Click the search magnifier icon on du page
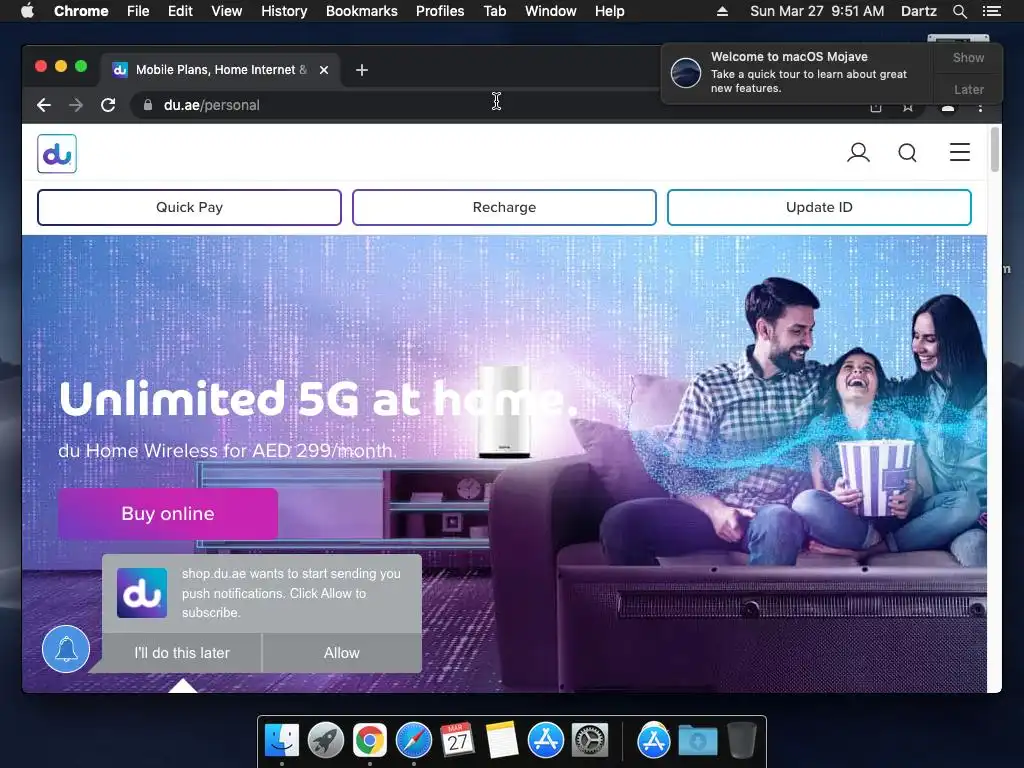The width and height of the screenshot is (1024, 768). (907, 153)
